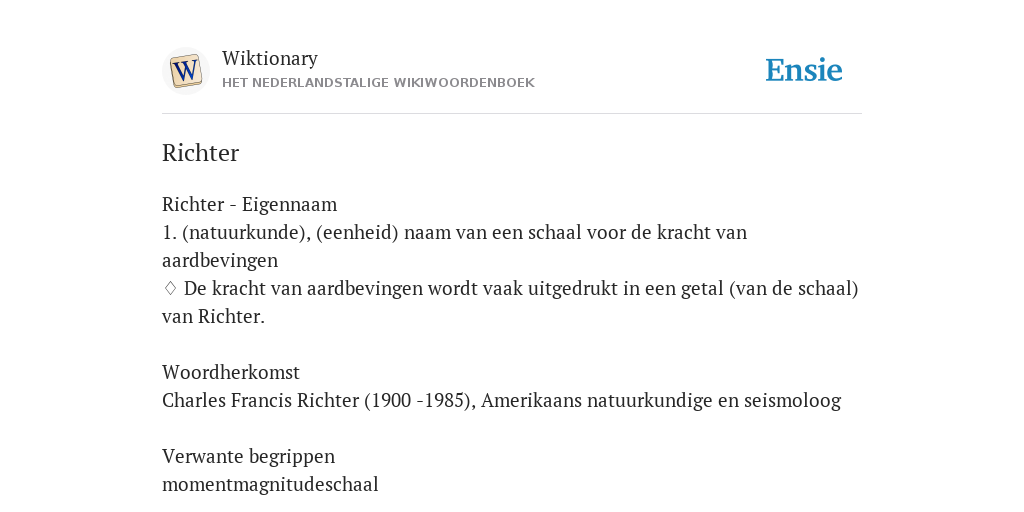Click the word seismoloog in the etymology

(x=793, y=400)
